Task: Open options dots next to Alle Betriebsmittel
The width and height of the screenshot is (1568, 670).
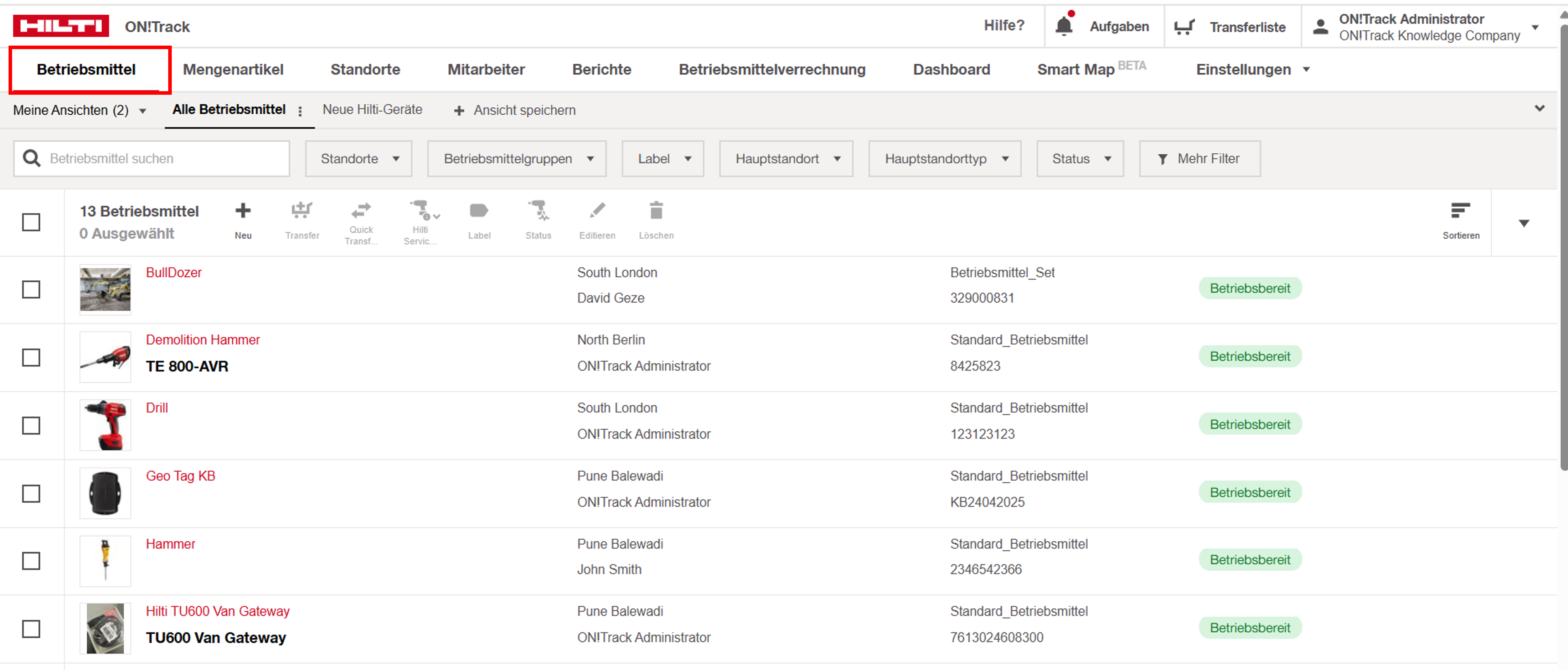Action: tap(300, 111)
